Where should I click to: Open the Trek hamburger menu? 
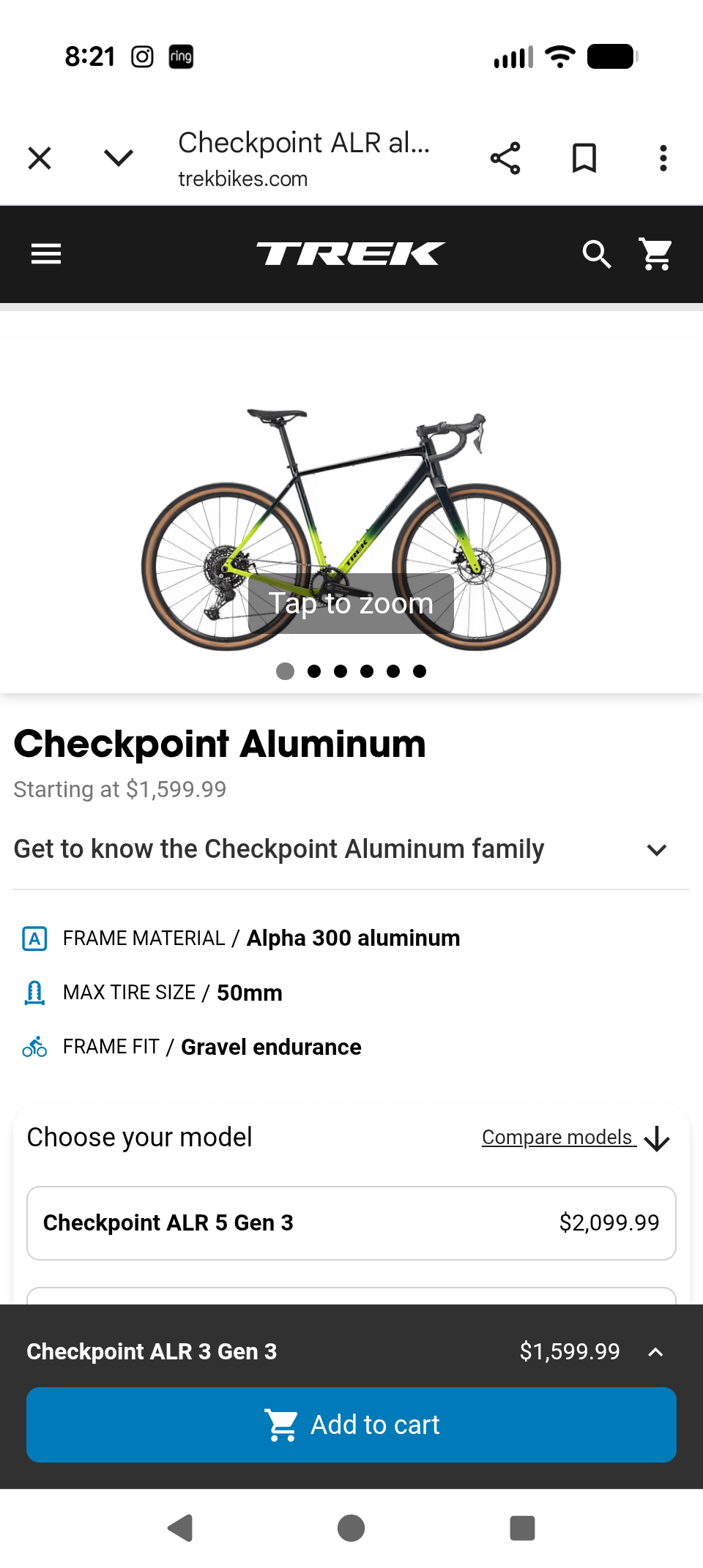tap(46, 254)
